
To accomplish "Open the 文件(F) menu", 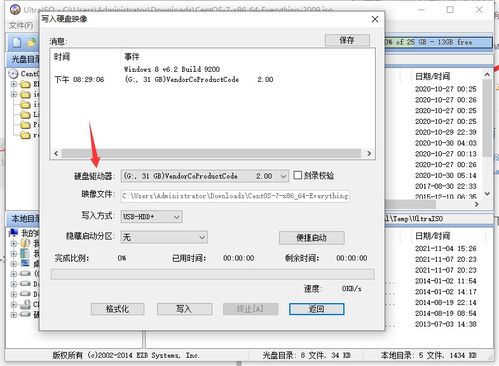I will (x=21, y=25).
